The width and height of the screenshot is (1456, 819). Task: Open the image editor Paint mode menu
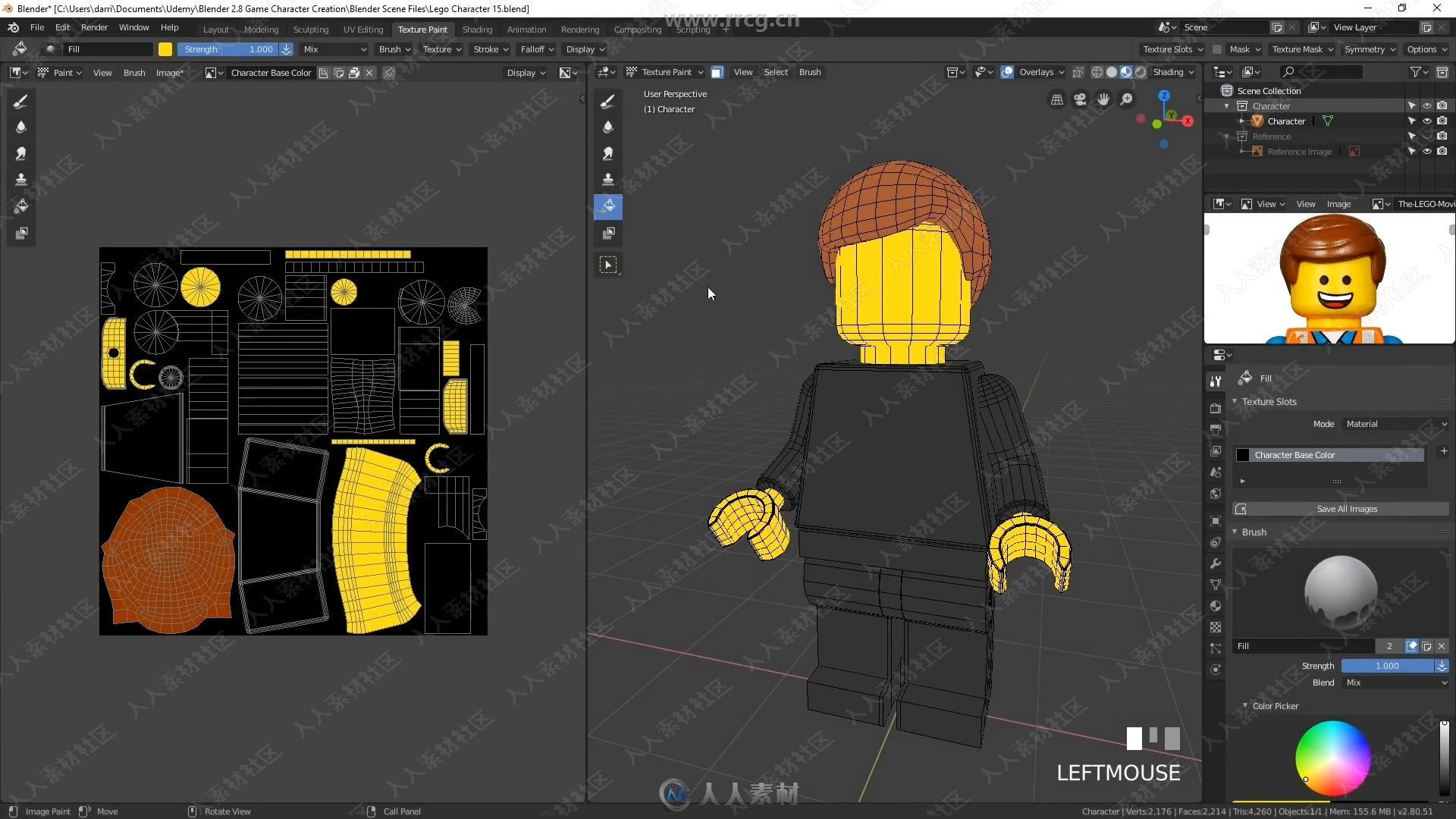[x=60, y=73]
